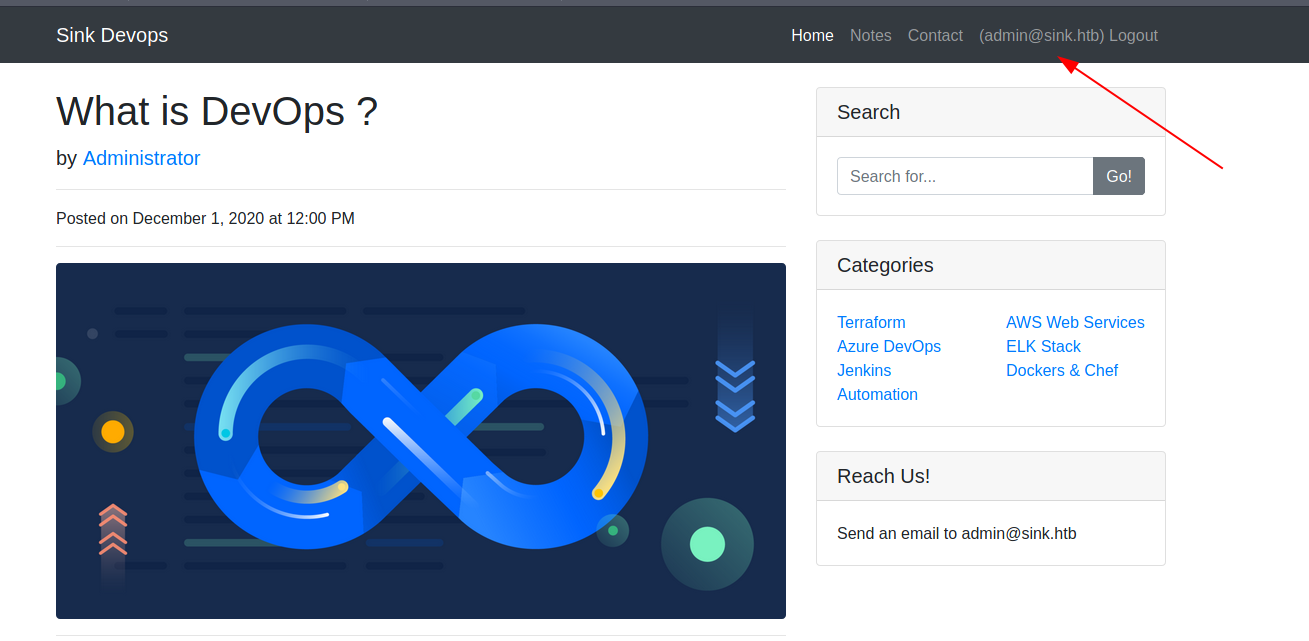1309x641 pixels.
Task: Click the 'What is DevOps ?' post title
Action: [x=217, y=111]
